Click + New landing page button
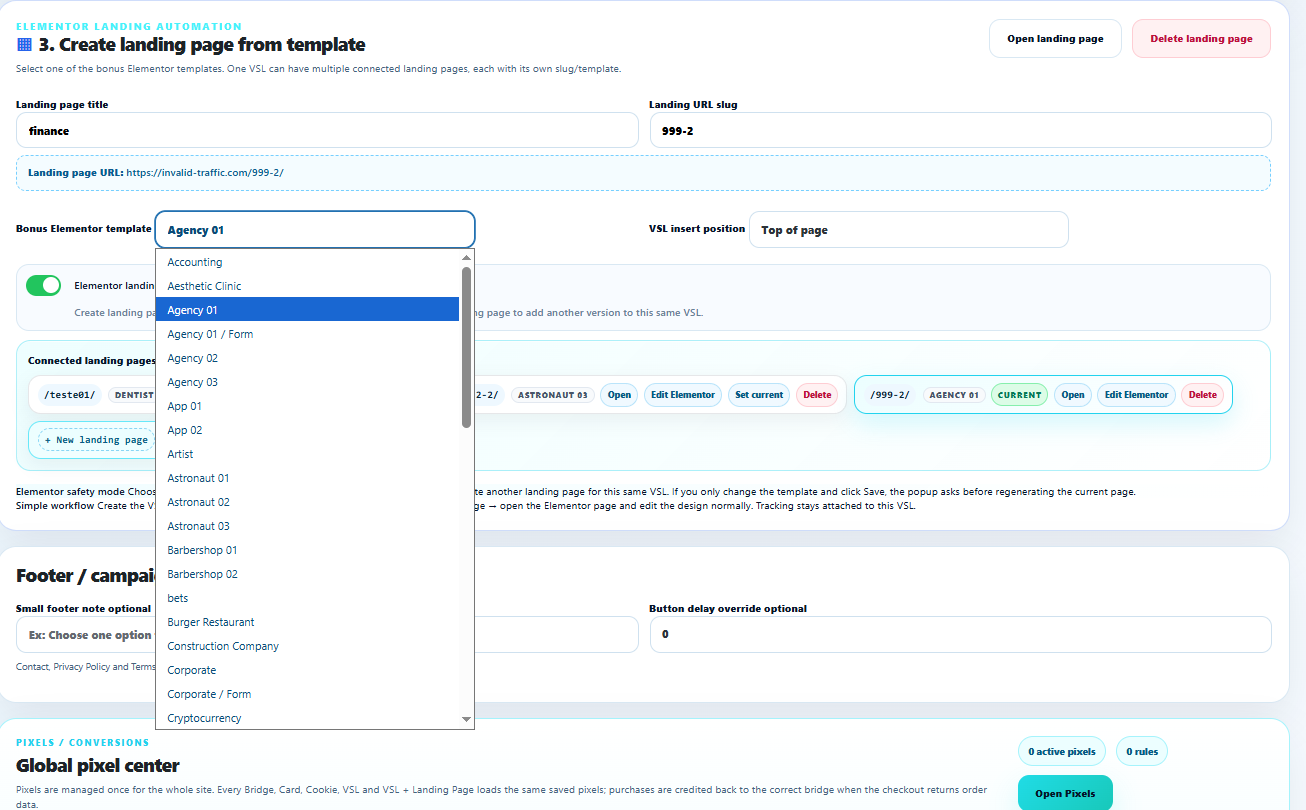This screenshot has width=1306, height=810. (96, 440)
